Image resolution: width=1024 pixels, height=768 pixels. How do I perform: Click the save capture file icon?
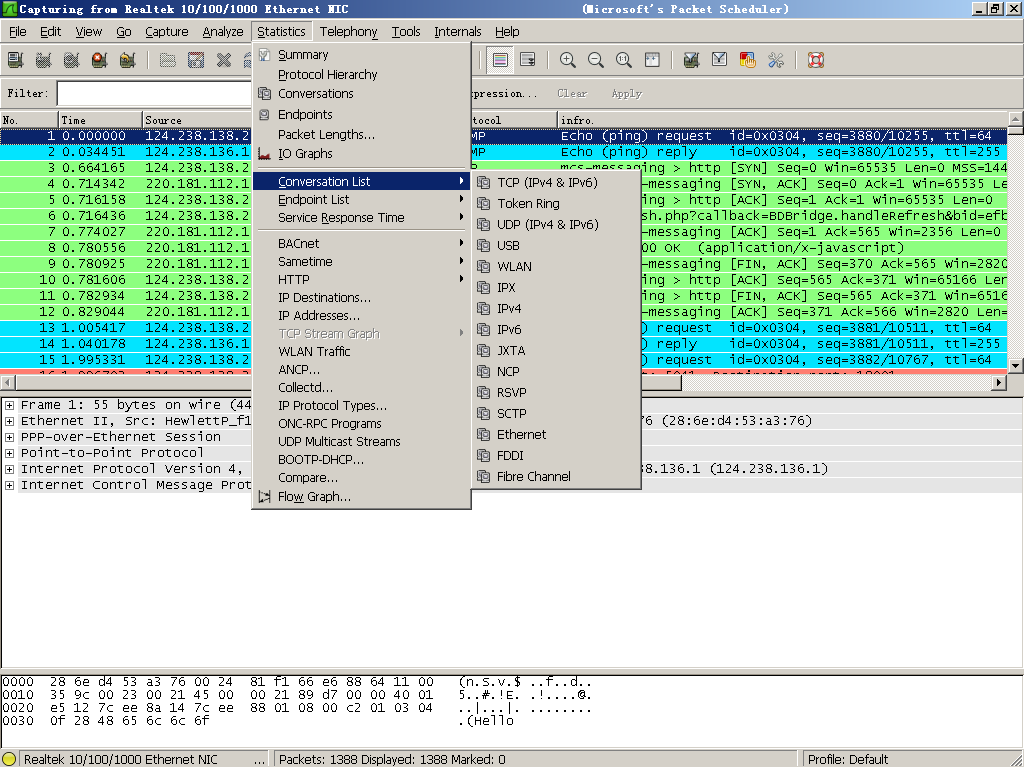click(196, 60)
